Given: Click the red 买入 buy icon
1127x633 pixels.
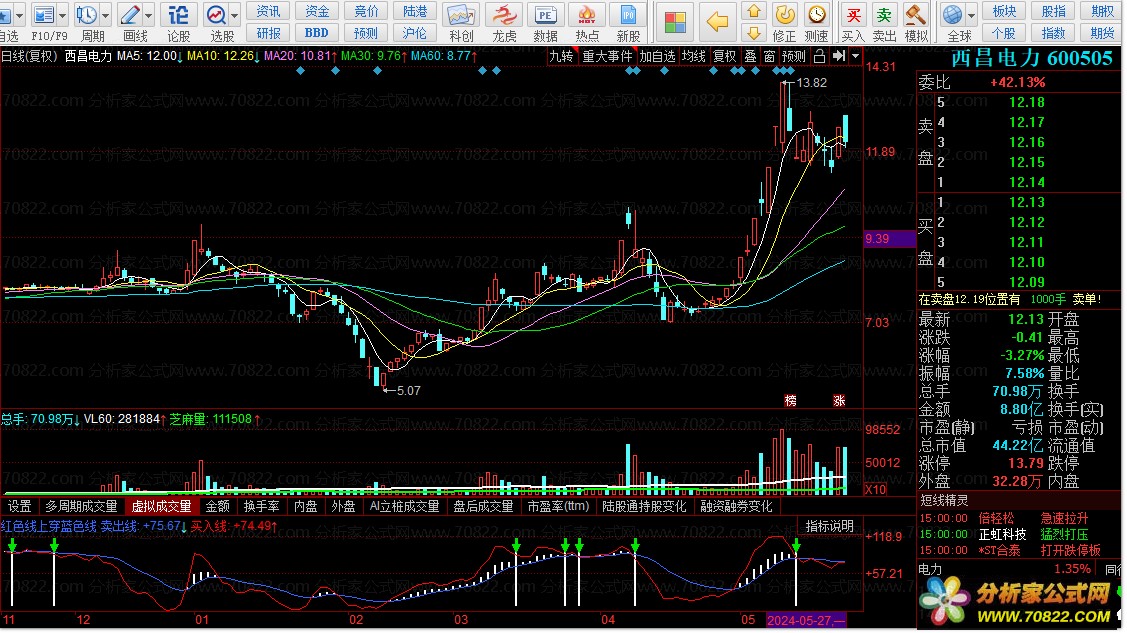Looking at the screenshot, I should pyautogui.click(x=853, y=14).
